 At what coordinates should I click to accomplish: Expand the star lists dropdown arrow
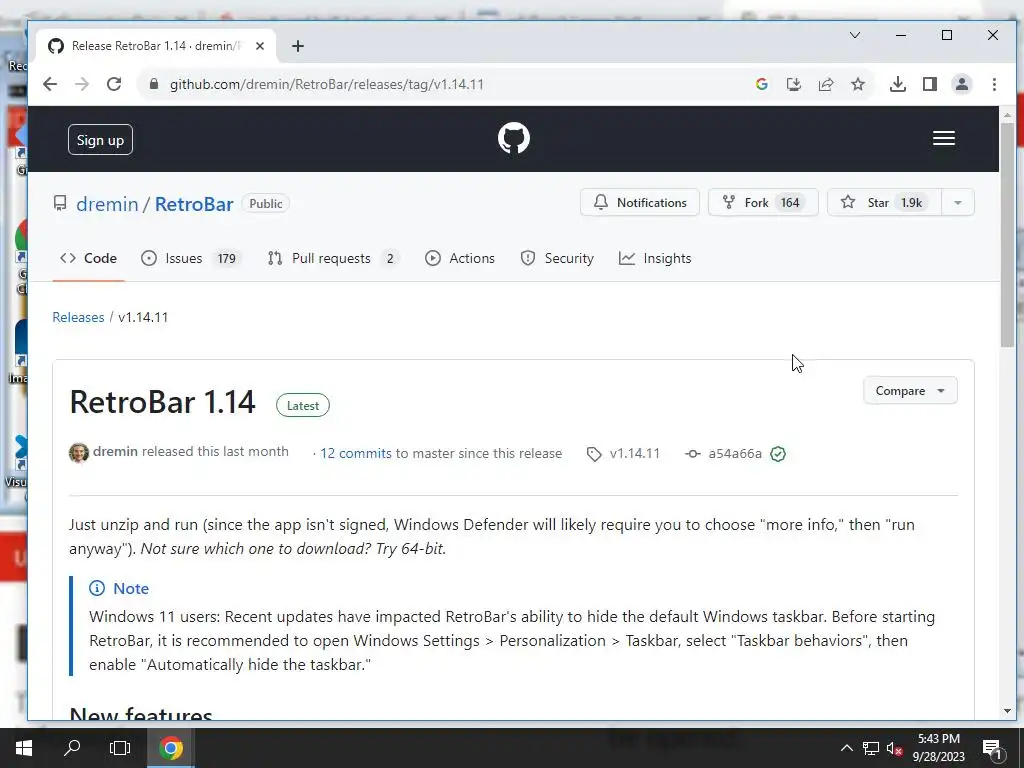(958, 202)
